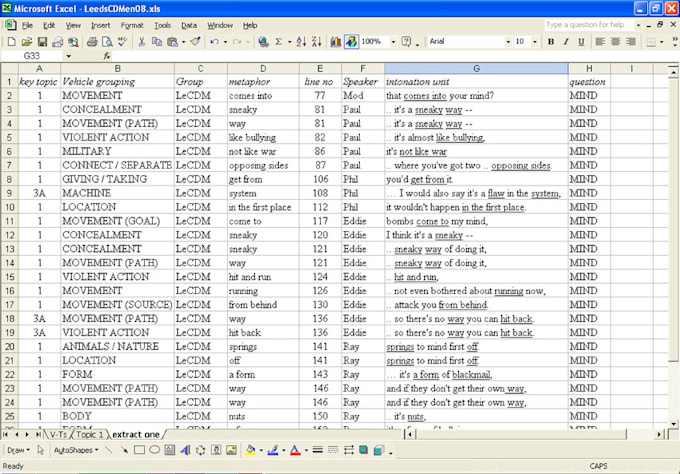The image size is (680, 474).
Task: Toggle the Drawing toolbar icon
Action: pyautogui.click(x=351, y=42)
